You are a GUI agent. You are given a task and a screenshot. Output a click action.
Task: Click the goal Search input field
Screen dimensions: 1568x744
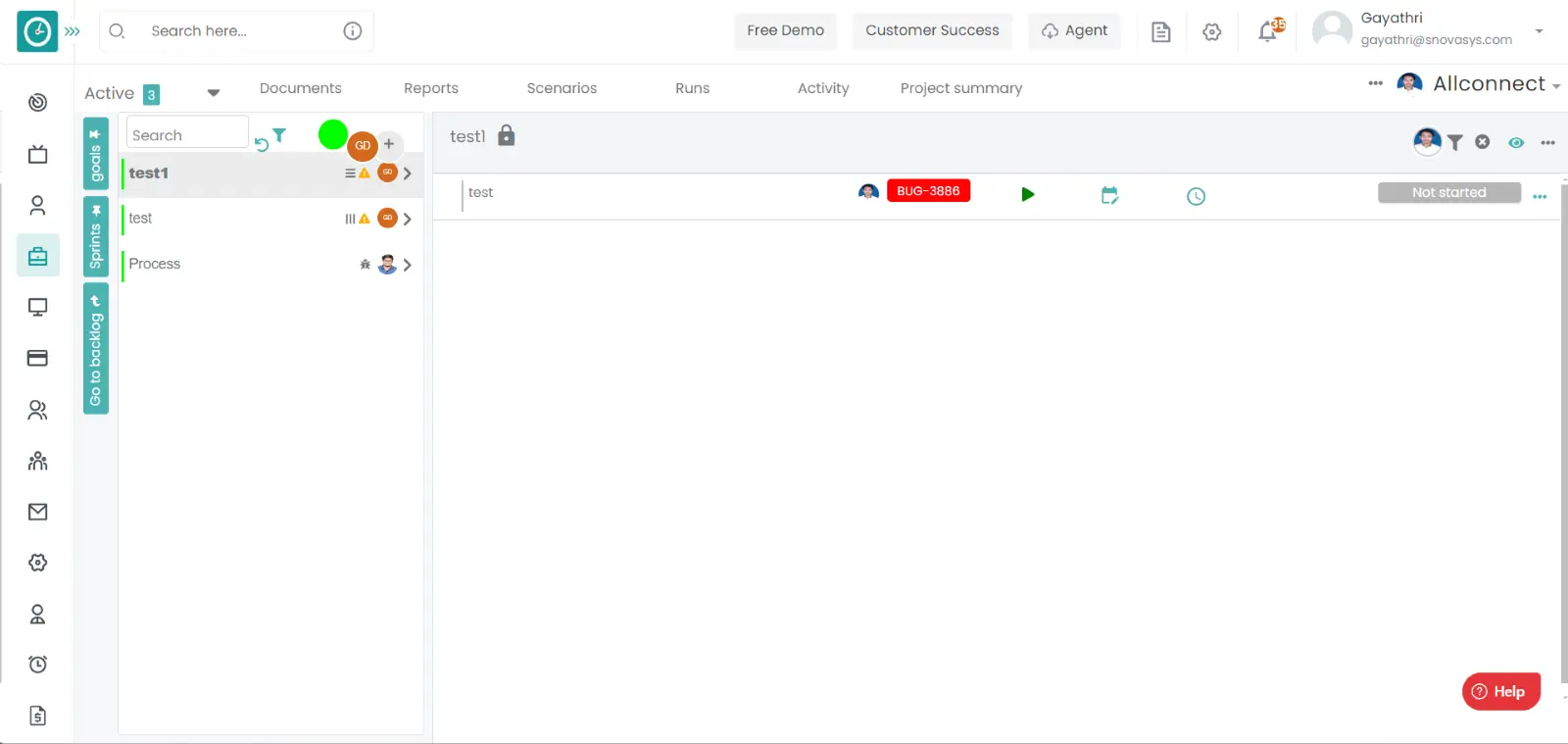pyautogui.click(x=186, y=135)
